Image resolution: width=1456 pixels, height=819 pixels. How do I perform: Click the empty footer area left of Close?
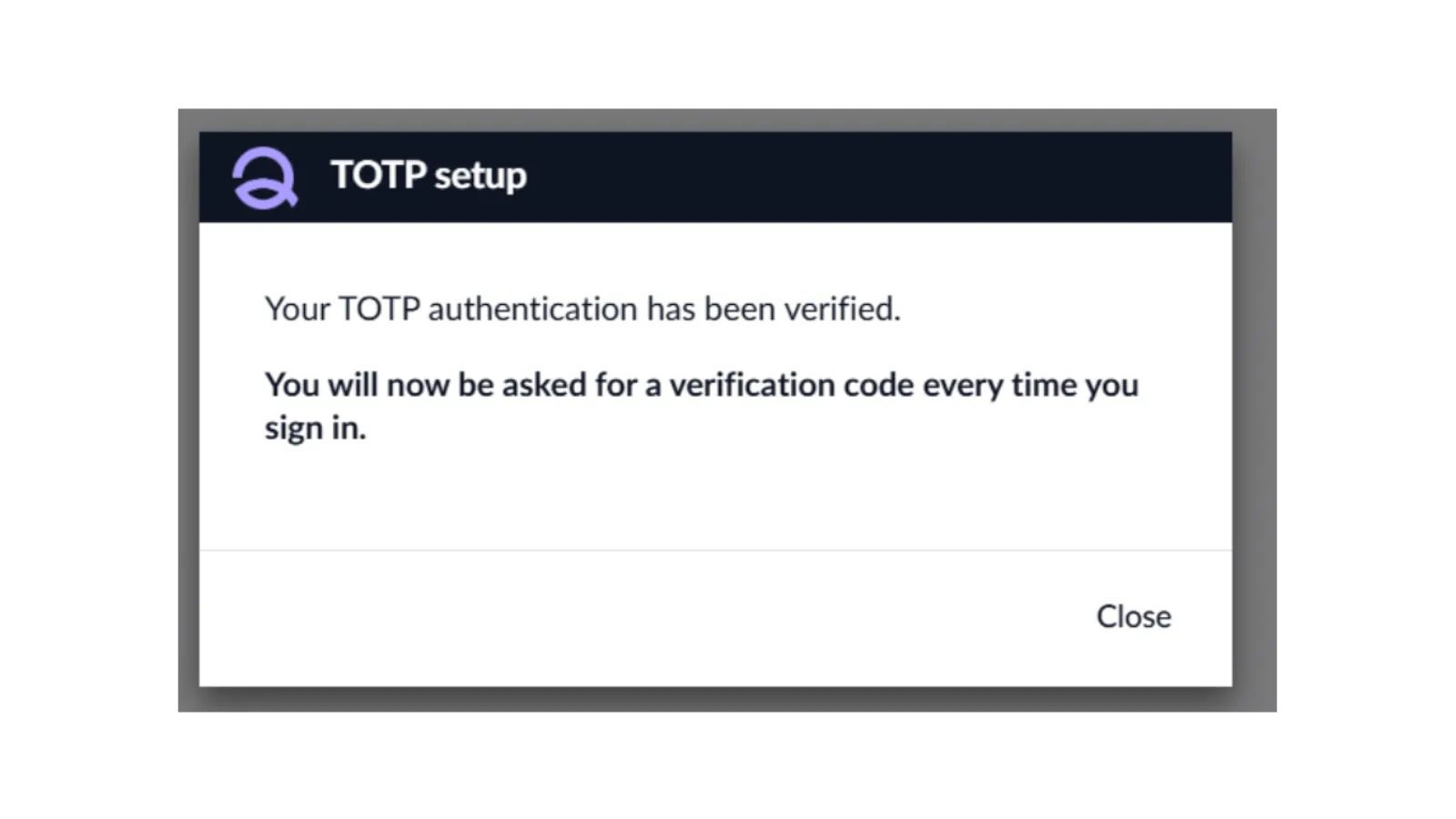coord(637,619)
